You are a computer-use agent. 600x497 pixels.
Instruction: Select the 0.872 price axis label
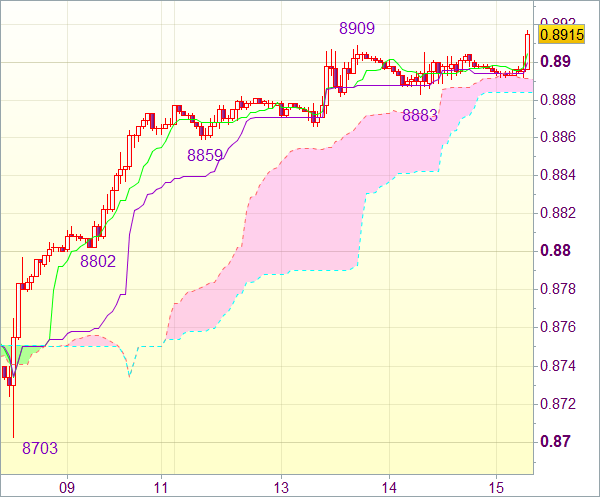tap(558, 404)
